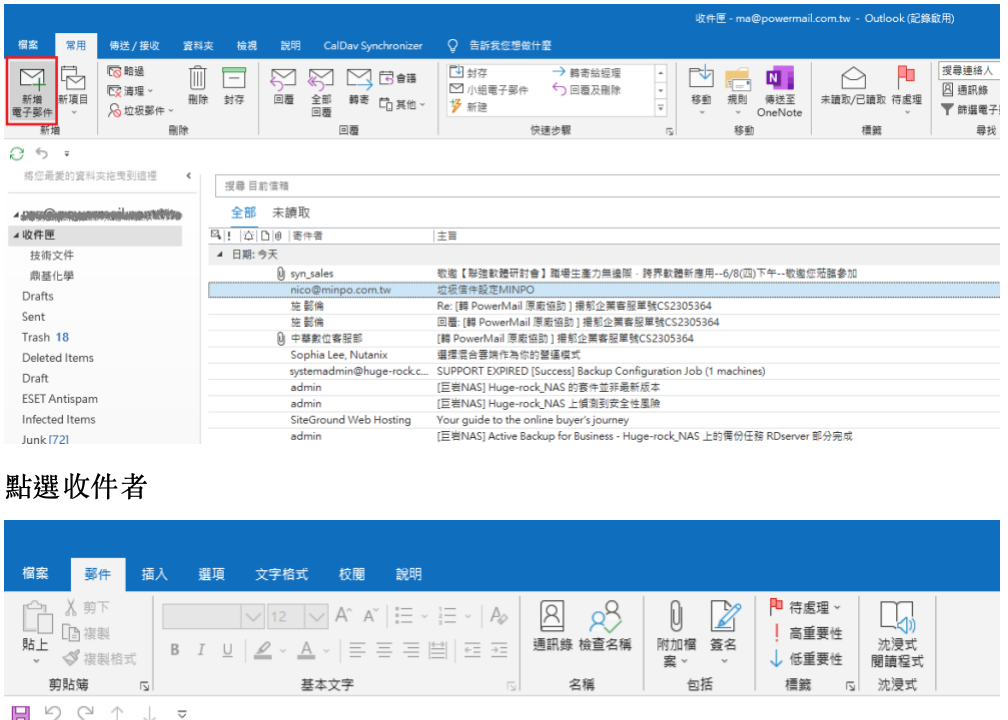Open 待處理 flag menu in Outlook main ribbon

(906, 89)
